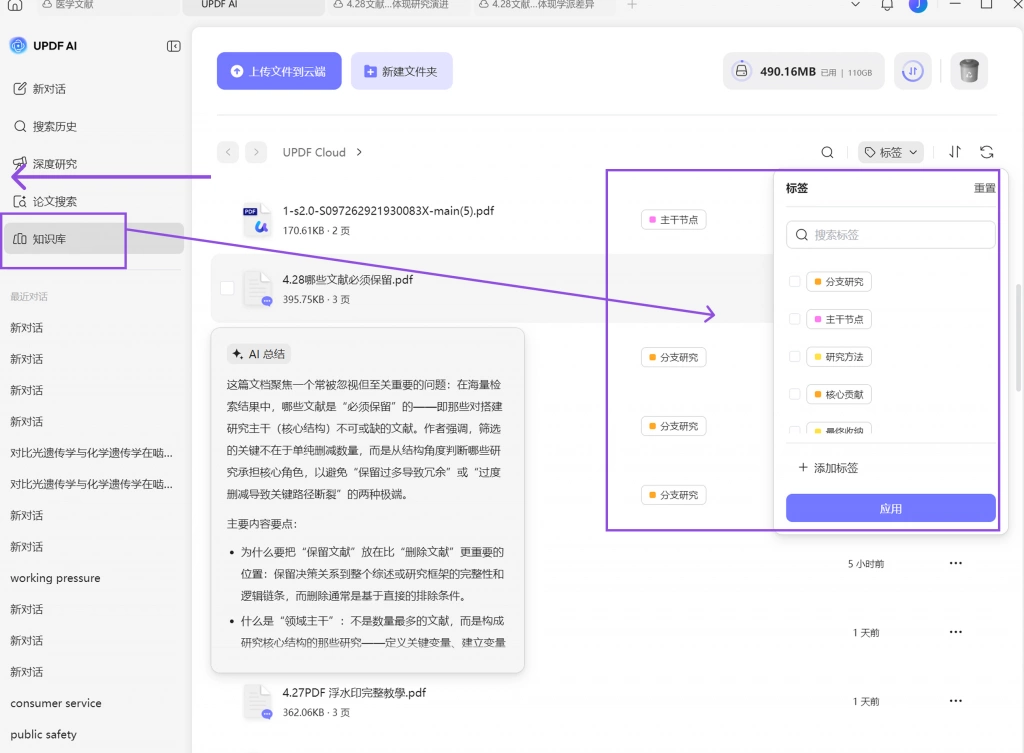
Task: Open 1-s2.0-S097262921930083X-main(5).pdf file icon
Action: [257, 219]
